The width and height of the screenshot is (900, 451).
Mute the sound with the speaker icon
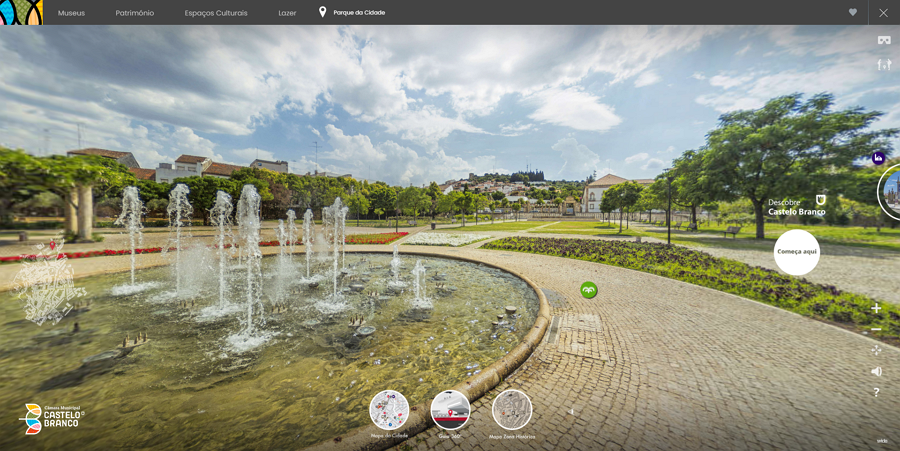876,371
